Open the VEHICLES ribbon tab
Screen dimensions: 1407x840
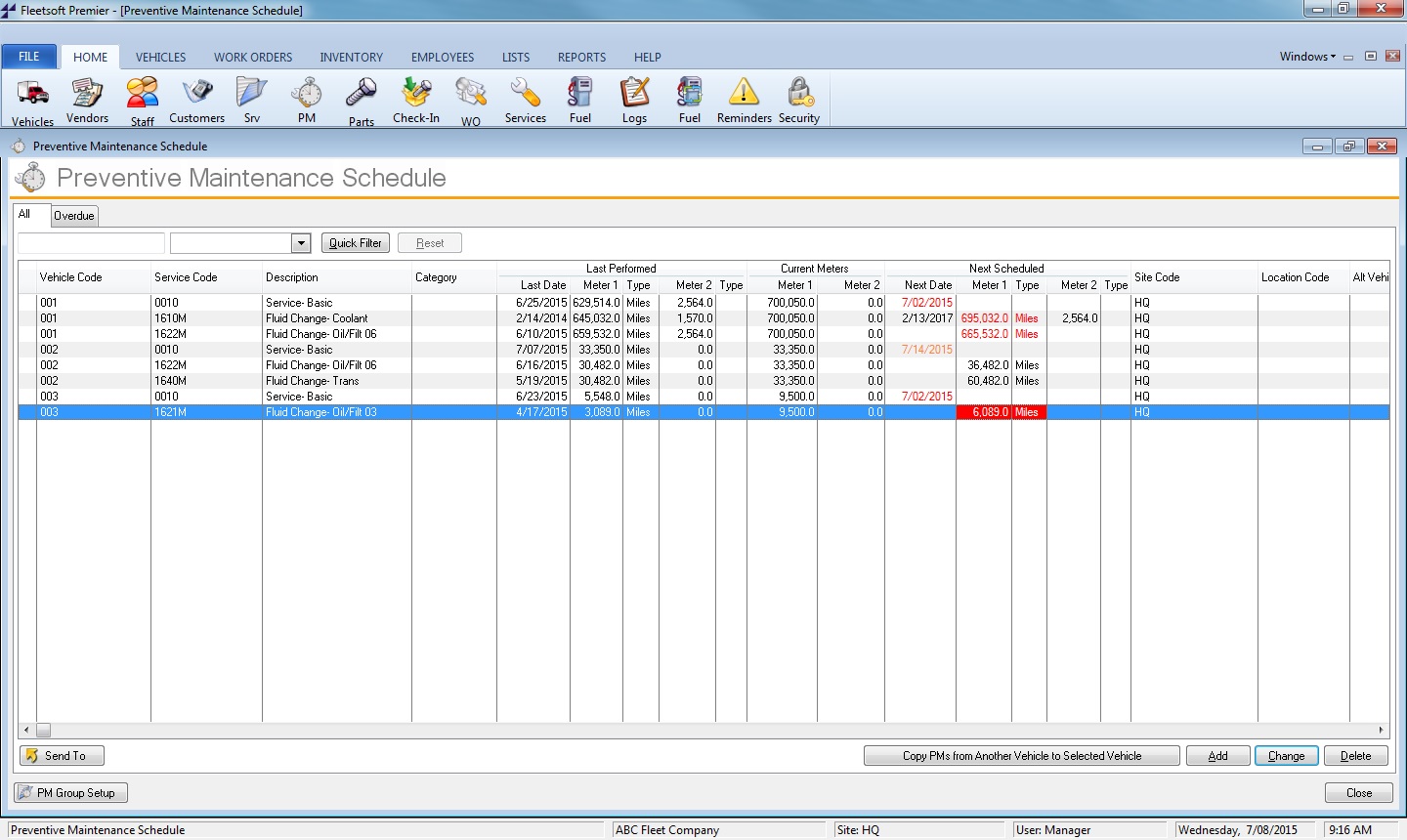click(x=161, y=57)
